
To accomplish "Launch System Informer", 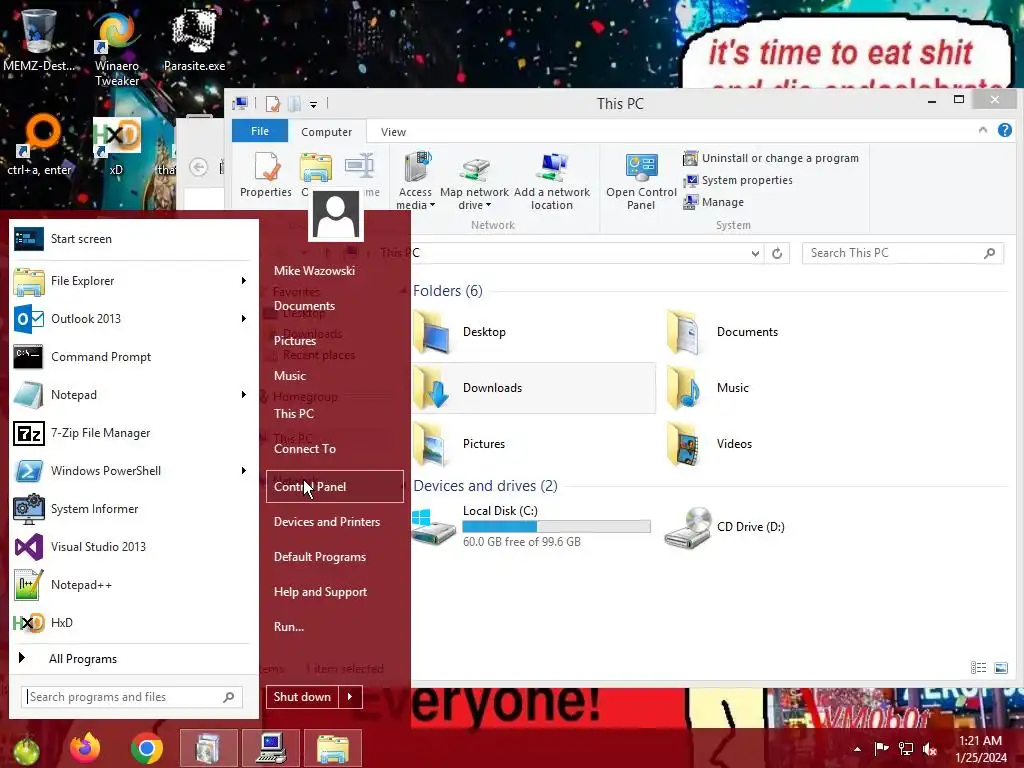I will tap(131, 508).
